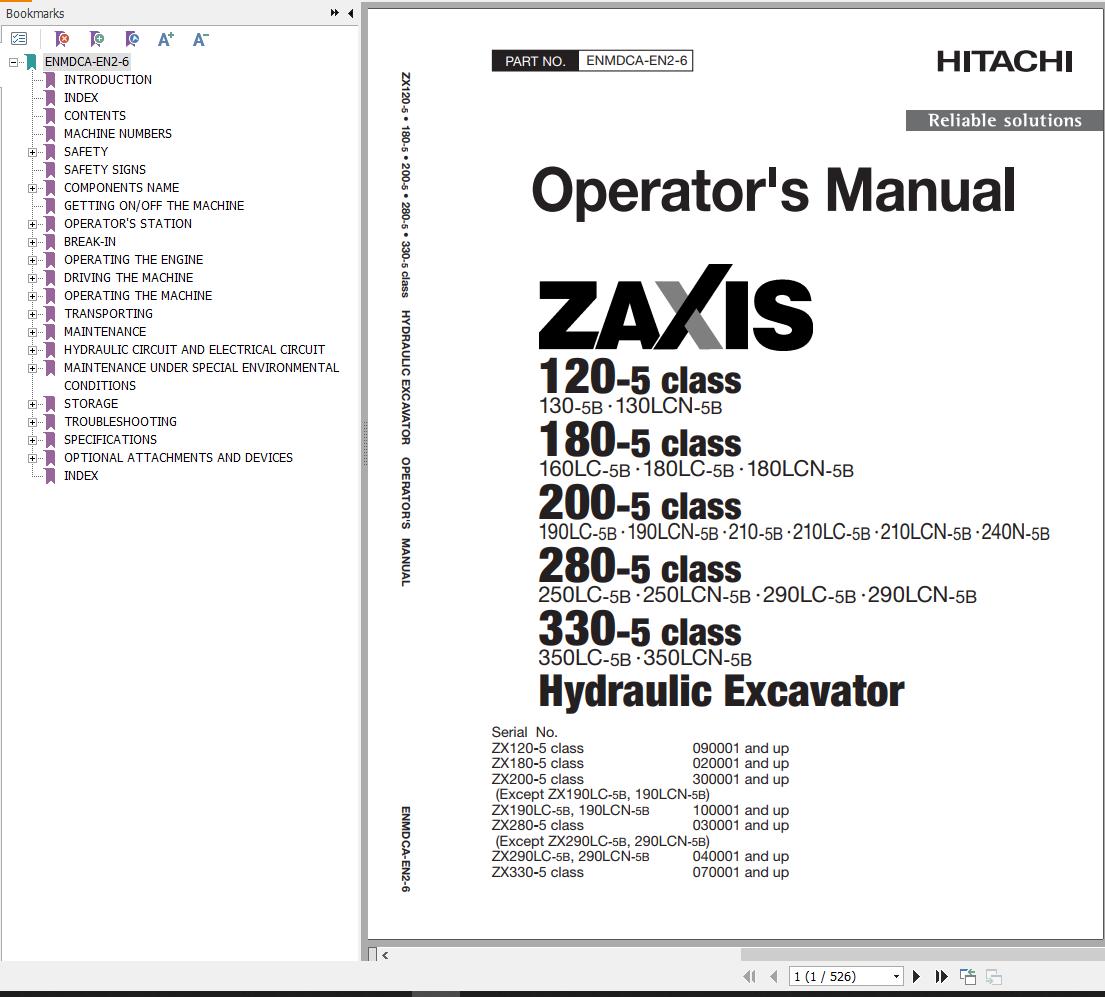The width and height of the screenshot is (1105, 997).
Task: Open the SAFETY bookmark text
Action: coord(86,151)
